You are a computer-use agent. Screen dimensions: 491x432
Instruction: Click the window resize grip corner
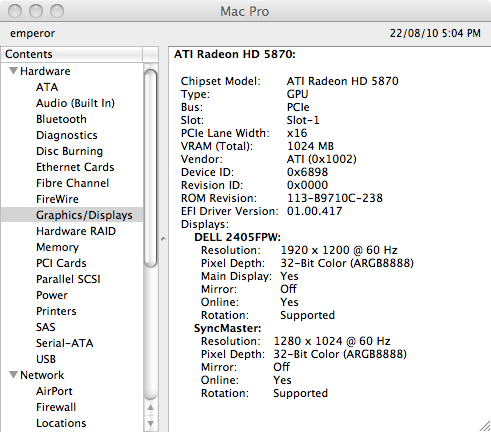pyautogui.click(x=485, y=426)
